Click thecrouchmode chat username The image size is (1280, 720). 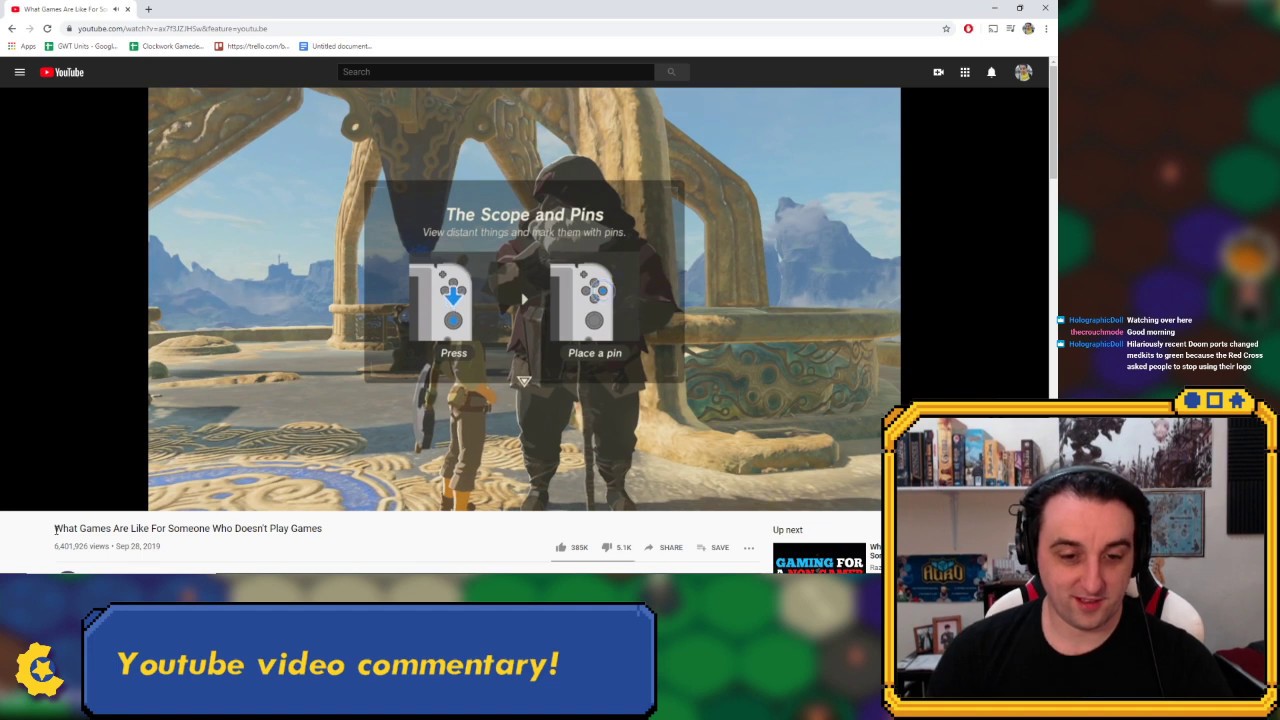point(1097,332)
